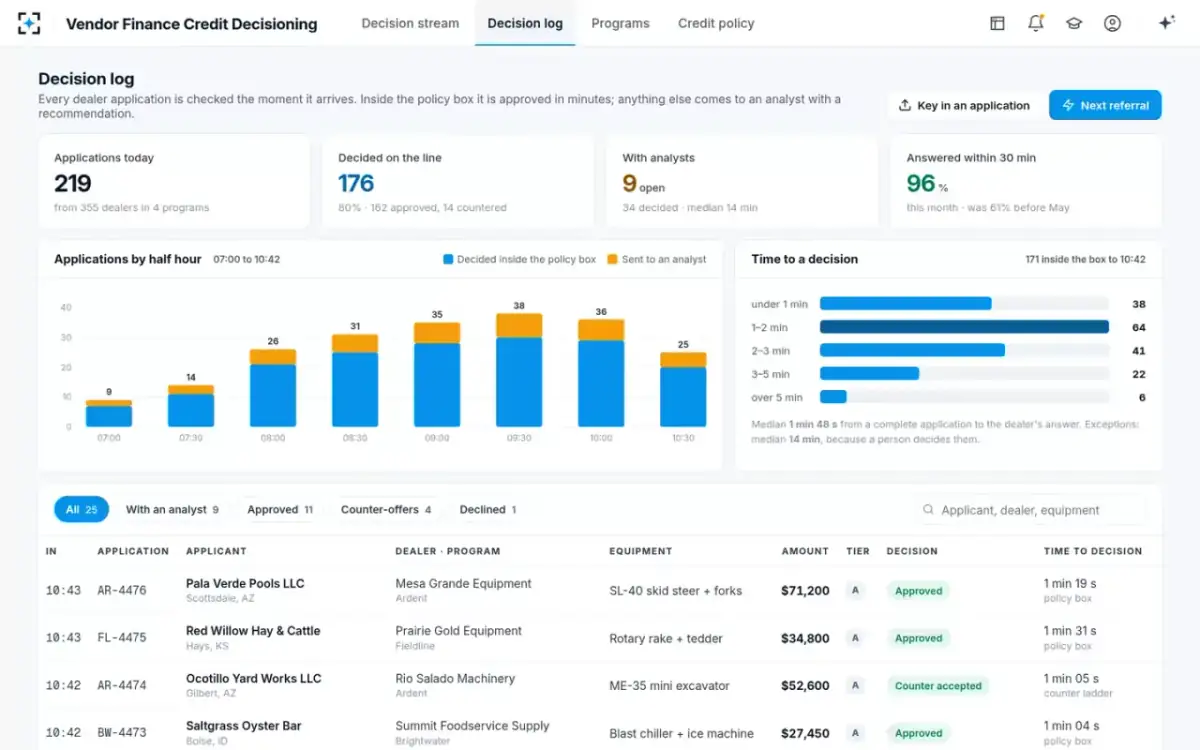Select the All 25 filter pill
The width and height of the screenshot is (1200, 750).
(82, 510)
